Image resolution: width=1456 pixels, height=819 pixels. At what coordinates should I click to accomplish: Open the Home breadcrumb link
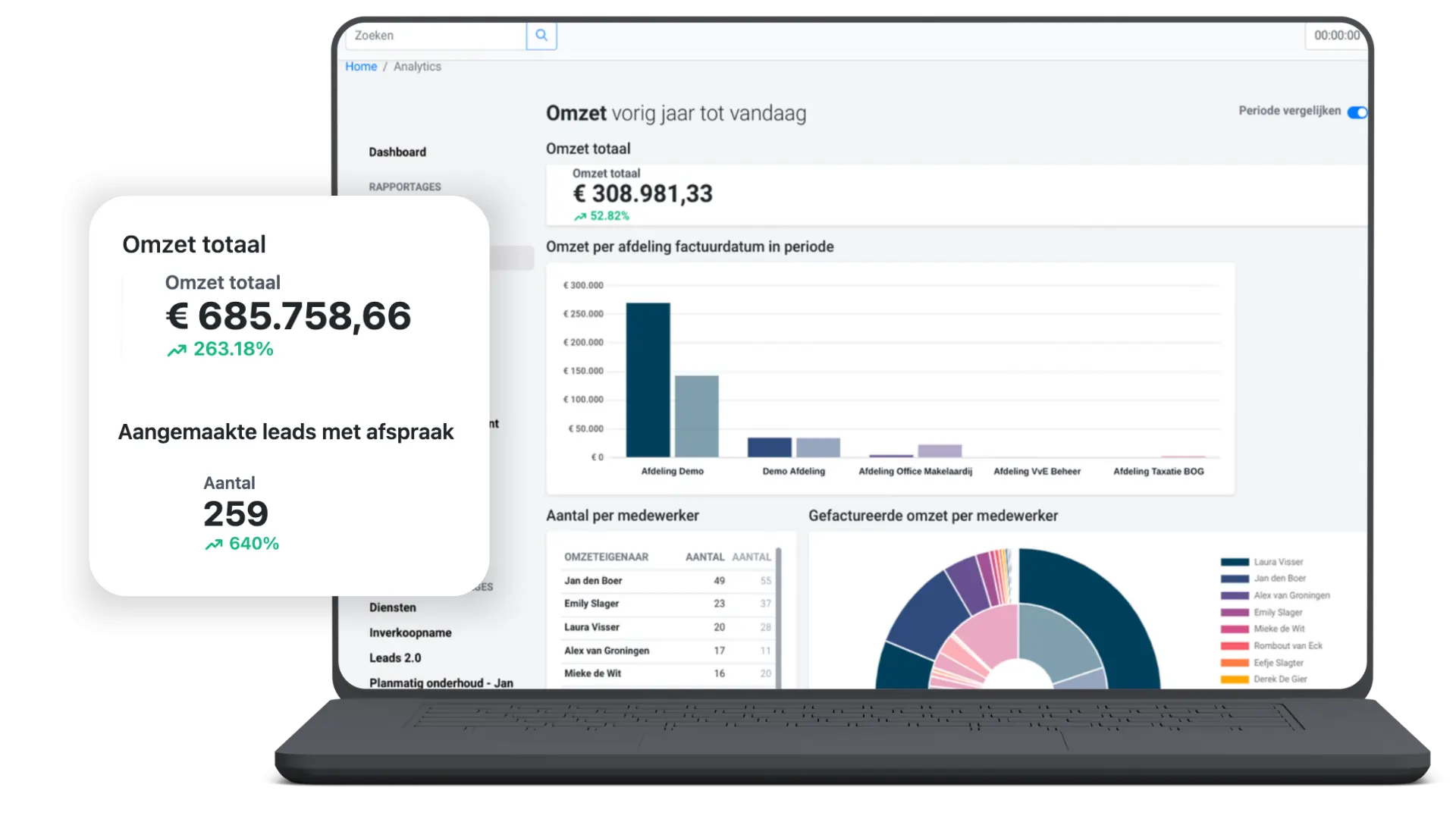[x=361, y=67]
